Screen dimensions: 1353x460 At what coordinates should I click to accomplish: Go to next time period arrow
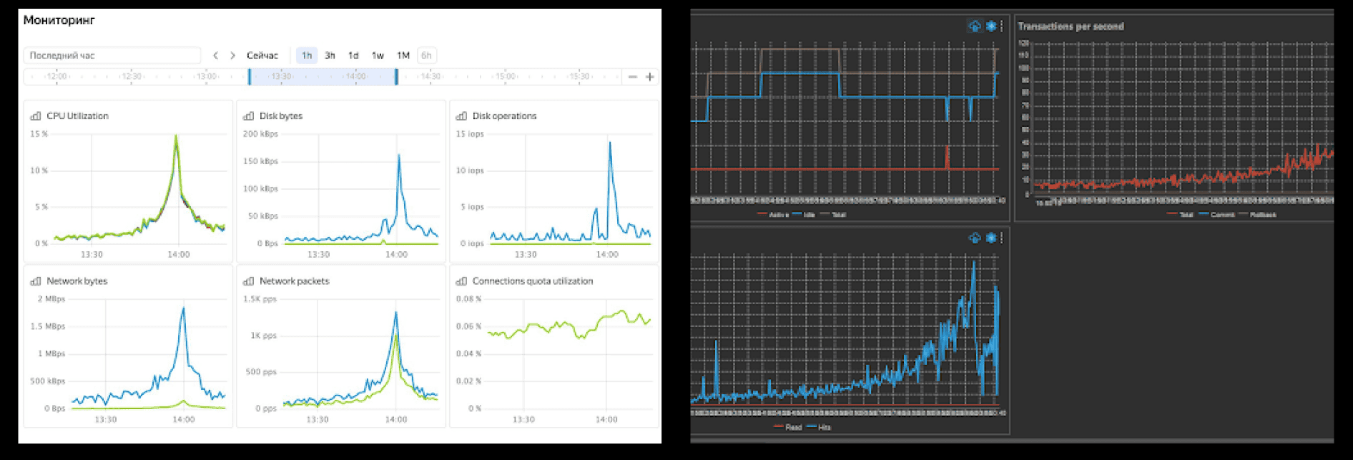click(233, 56)
